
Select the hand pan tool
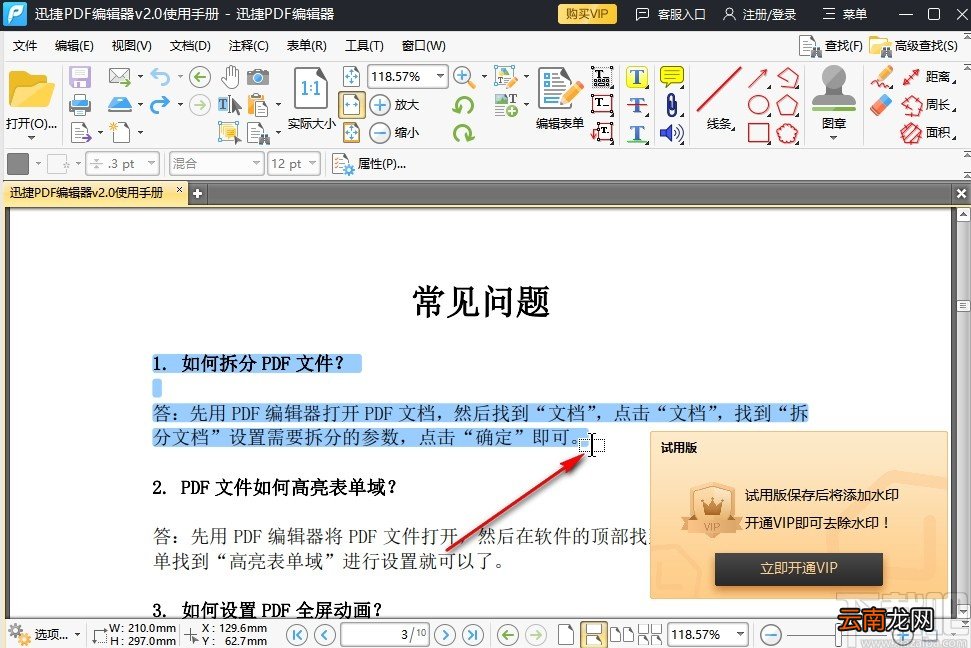[230, 77]
